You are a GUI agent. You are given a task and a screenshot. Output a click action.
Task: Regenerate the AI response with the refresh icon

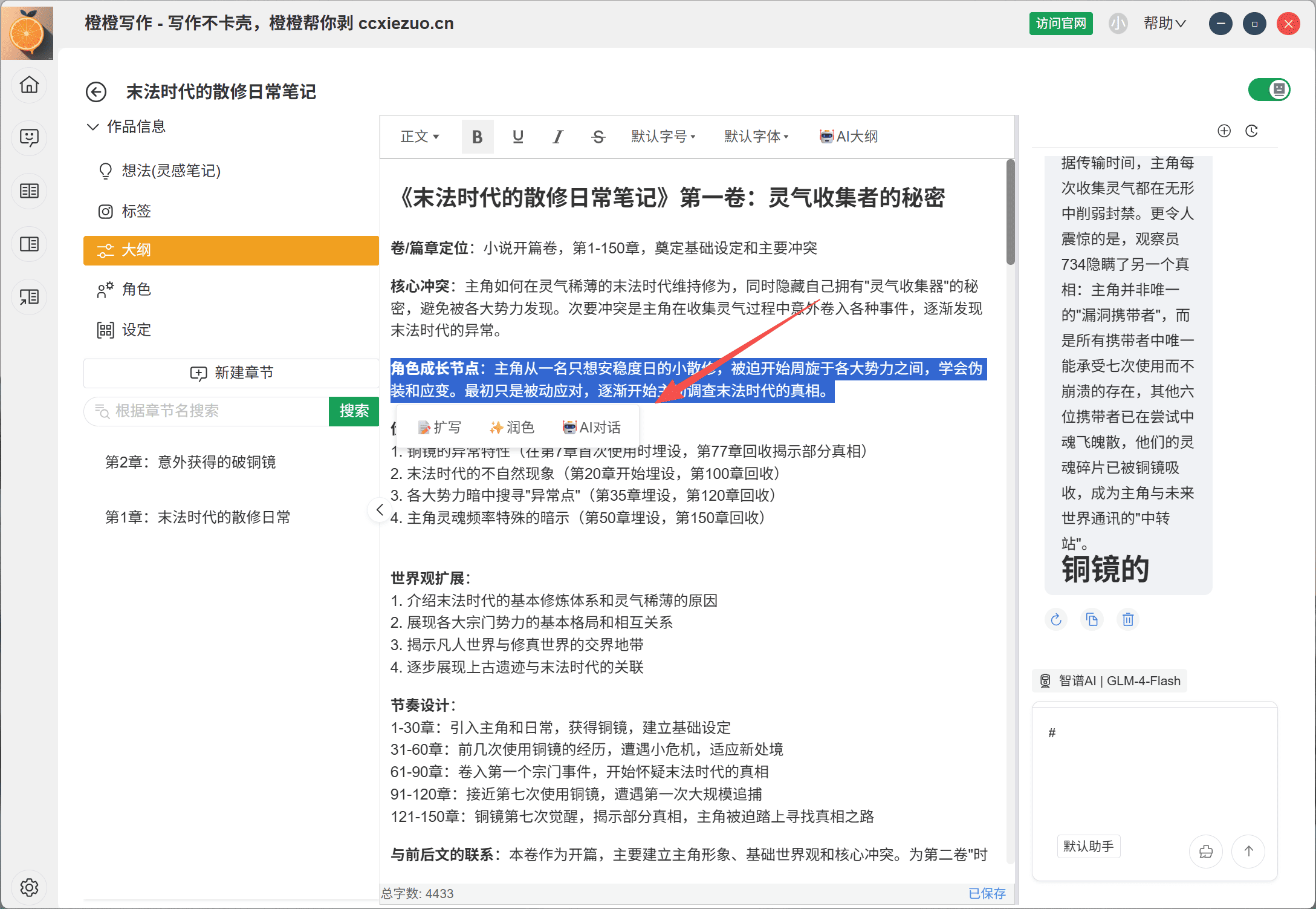pyautogui.click(x=1055, y=619)
